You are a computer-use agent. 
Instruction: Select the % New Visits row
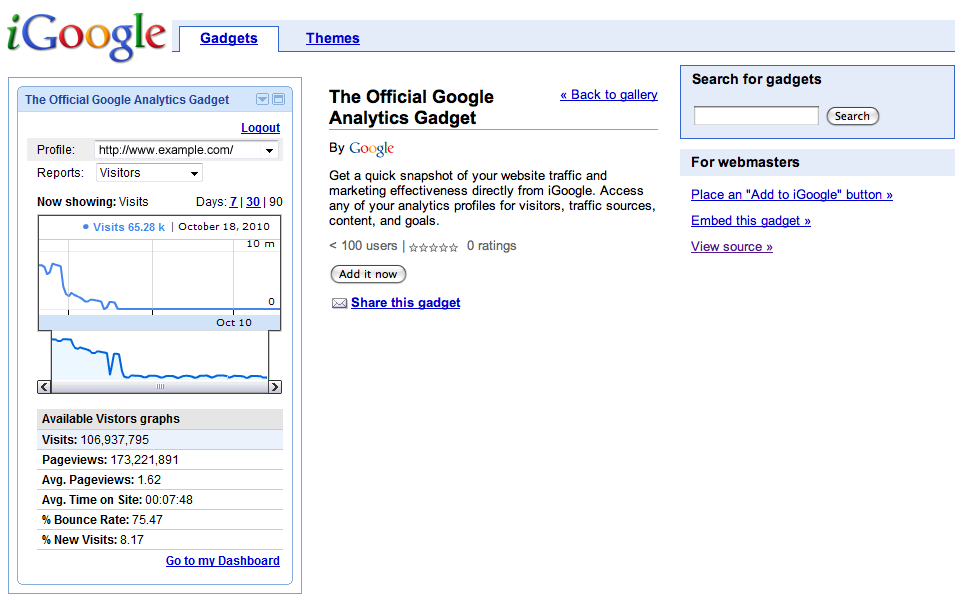[160, 540]
